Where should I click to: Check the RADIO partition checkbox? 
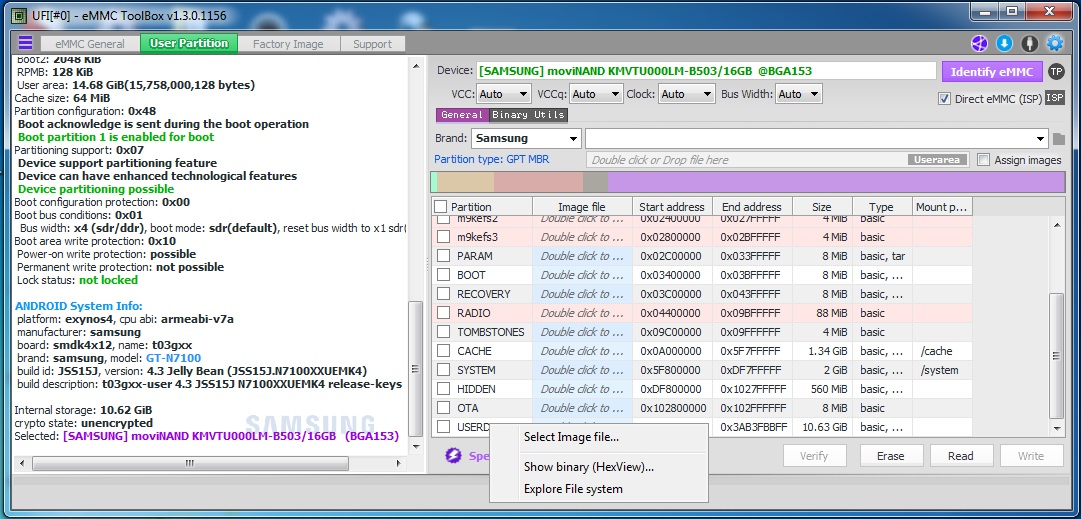(x=443, y=313)
